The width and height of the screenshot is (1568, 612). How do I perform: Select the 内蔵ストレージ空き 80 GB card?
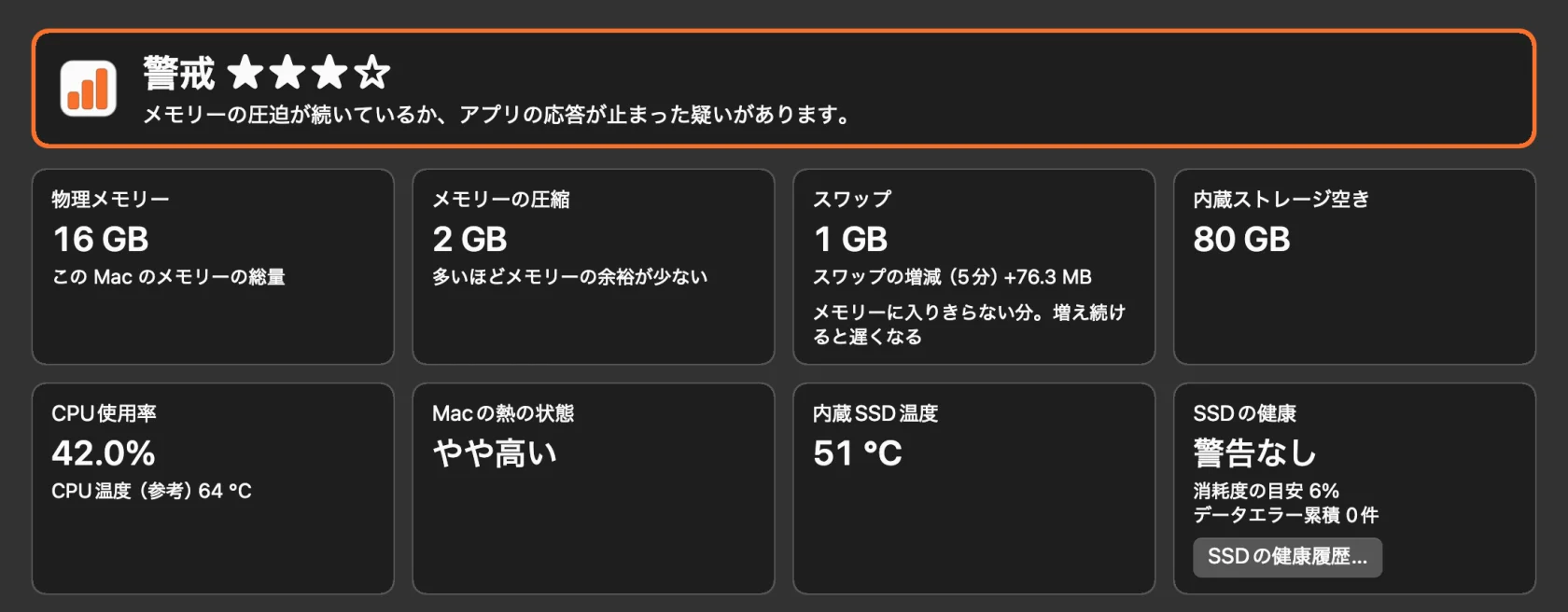1354,267
